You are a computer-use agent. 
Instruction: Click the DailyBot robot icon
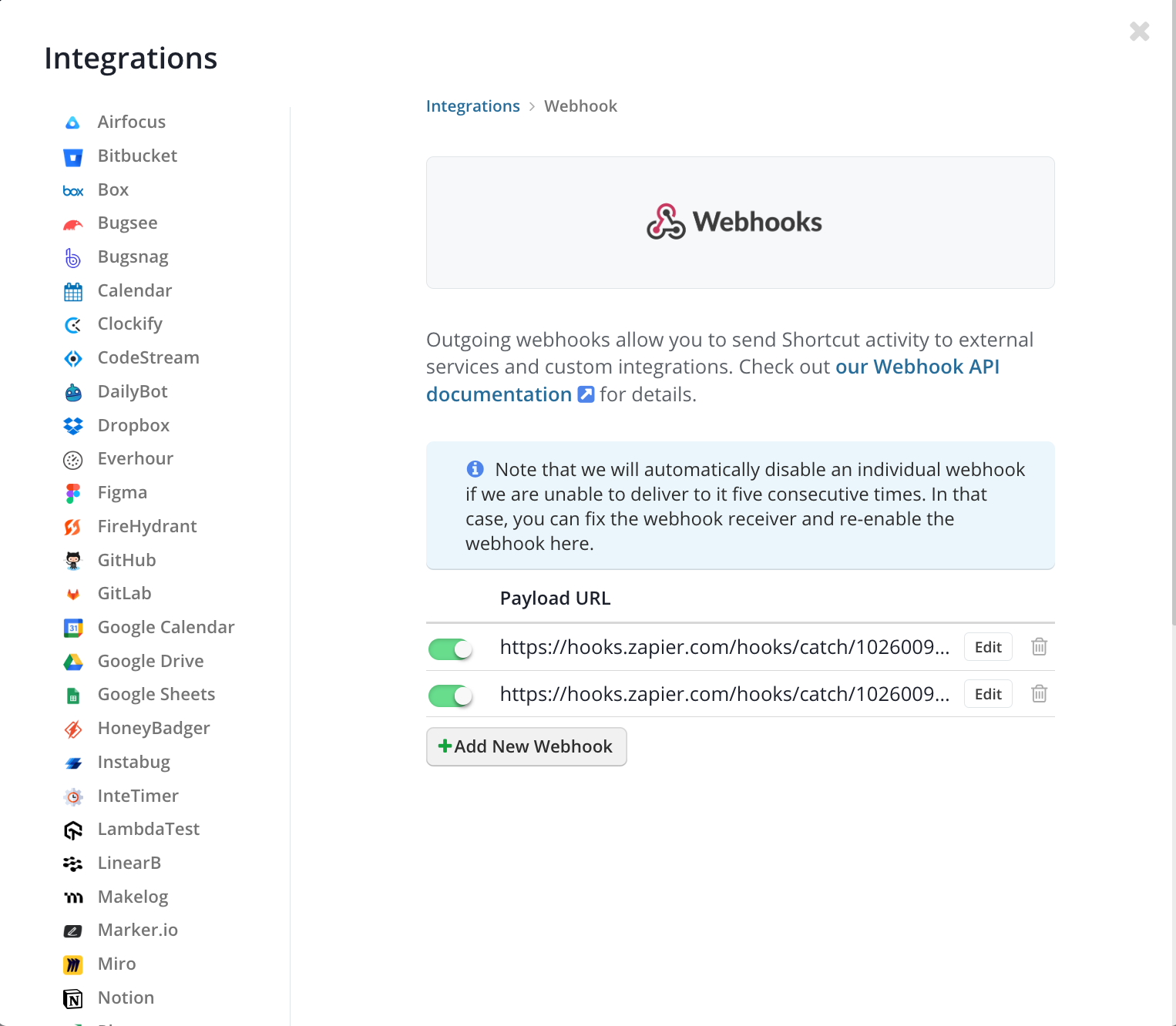72,393
